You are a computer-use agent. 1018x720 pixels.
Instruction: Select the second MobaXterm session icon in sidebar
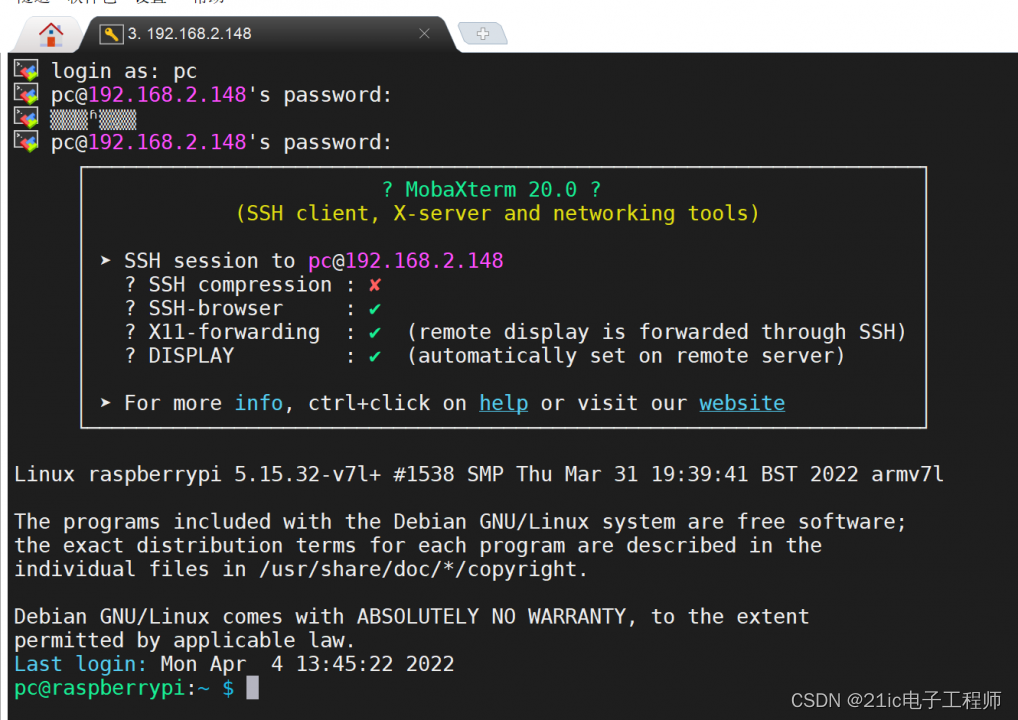[x=25, y=94]
